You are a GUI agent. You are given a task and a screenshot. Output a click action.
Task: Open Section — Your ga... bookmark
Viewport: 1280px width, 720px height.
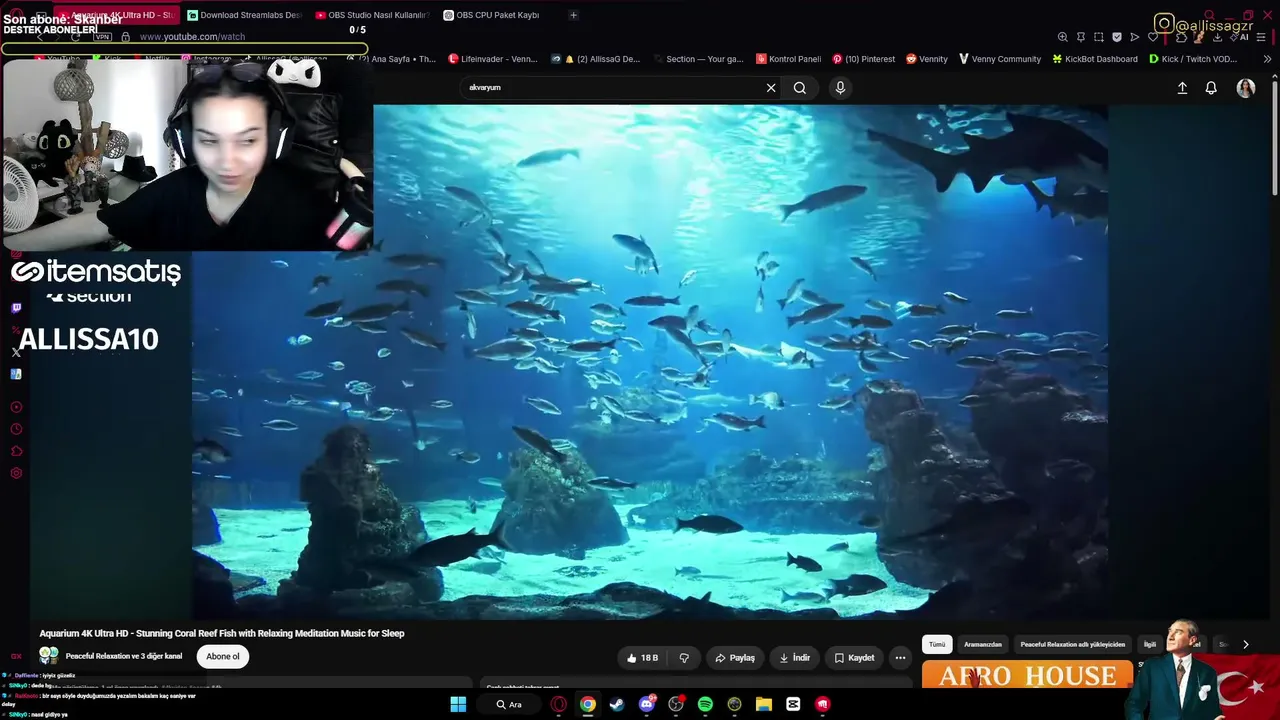697,59
